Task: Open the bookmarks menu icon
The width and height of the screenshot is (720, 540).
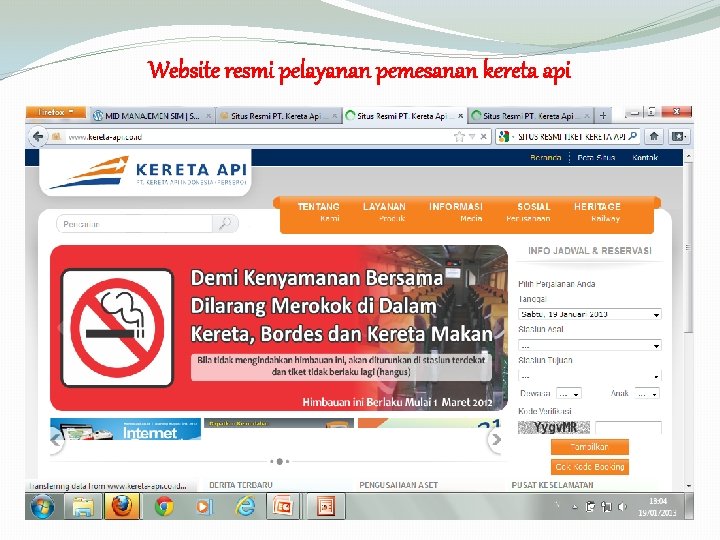Action: tap(679, 136)
